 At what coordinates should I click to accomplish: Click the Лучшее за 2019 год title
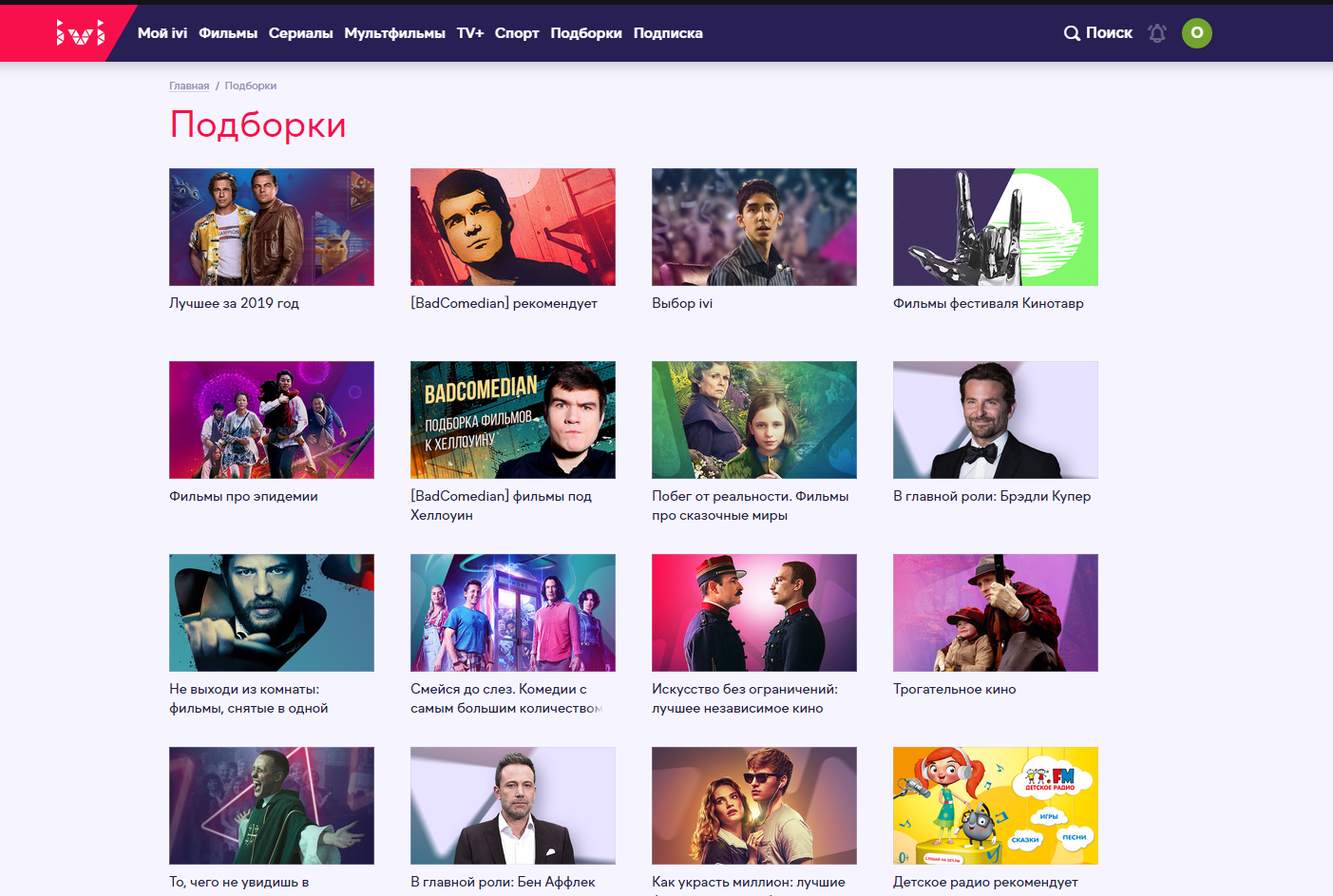click(x=234, y=303)
